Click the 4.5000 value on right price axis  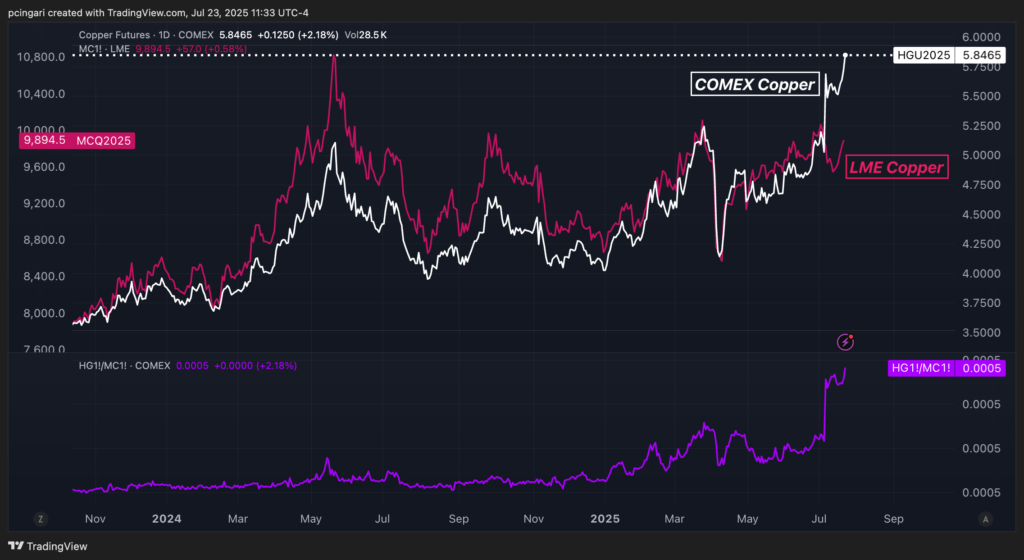pyautogui.click(x=982, y=215)
